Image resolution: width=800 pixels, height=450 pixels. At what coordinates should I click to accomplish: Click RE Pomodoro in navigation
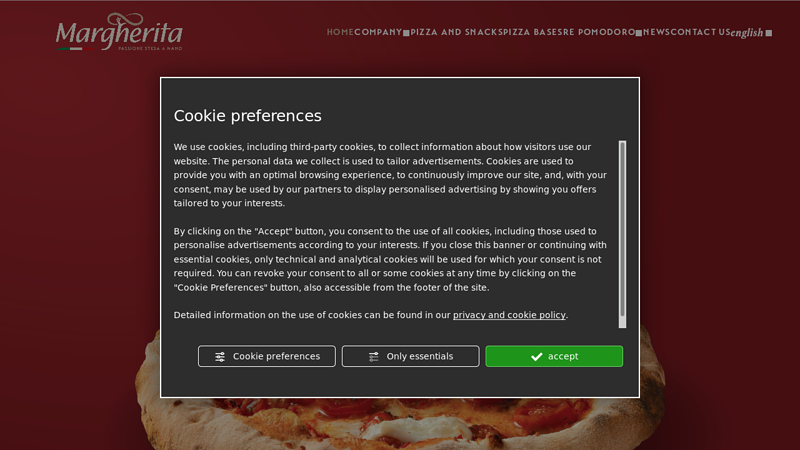(598, 32)
